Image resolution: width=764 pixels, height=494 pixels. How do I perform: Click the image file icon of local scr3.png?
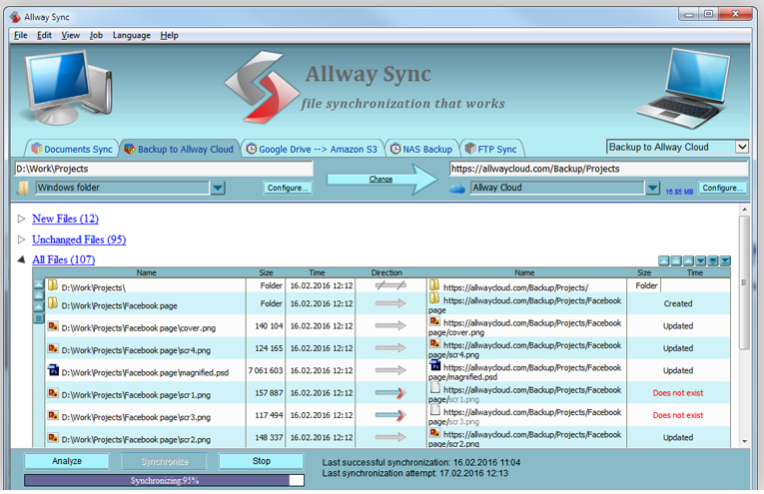53,415
